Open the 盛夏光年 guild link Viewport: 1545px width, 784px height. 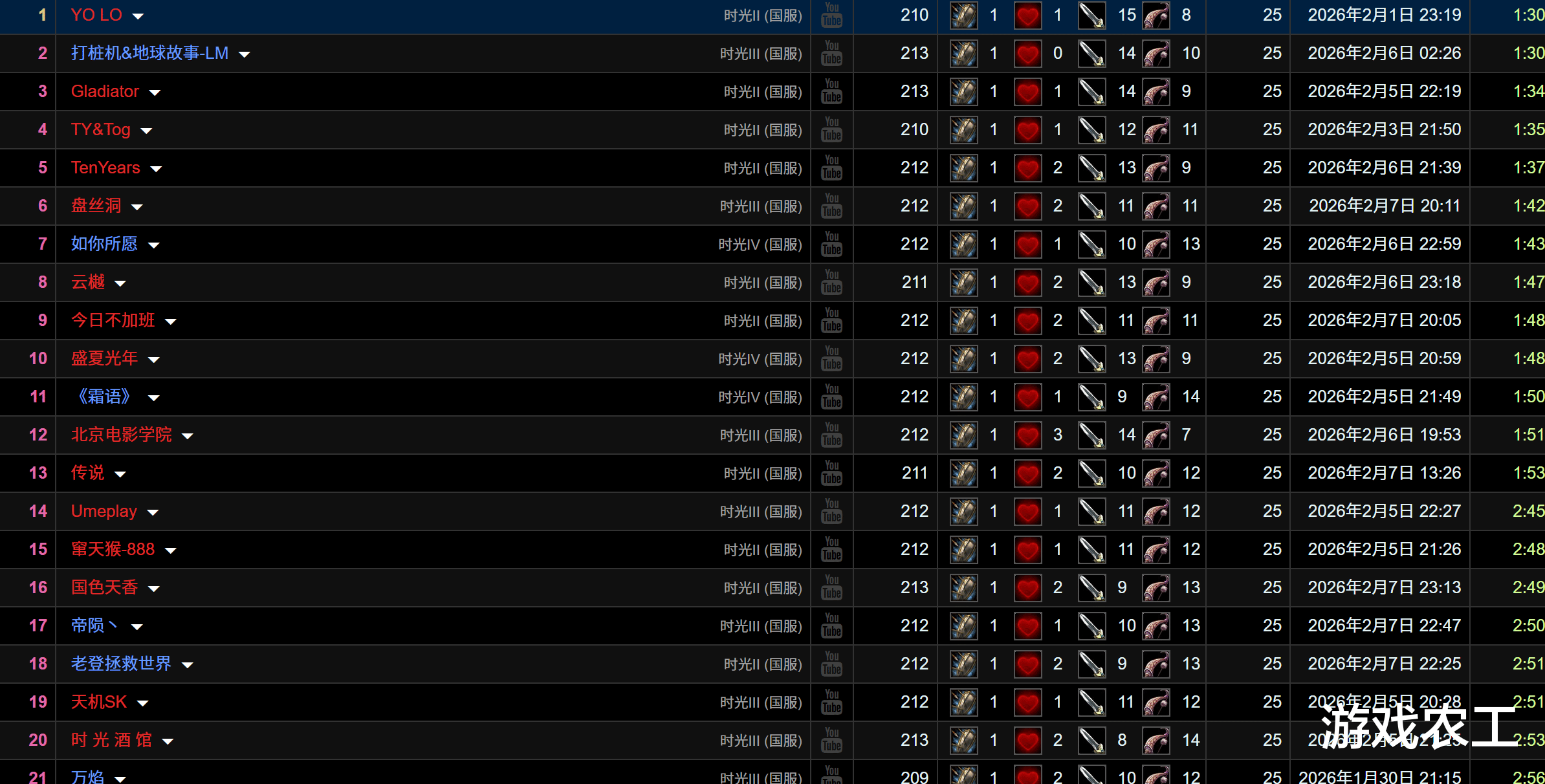(104, 358)
